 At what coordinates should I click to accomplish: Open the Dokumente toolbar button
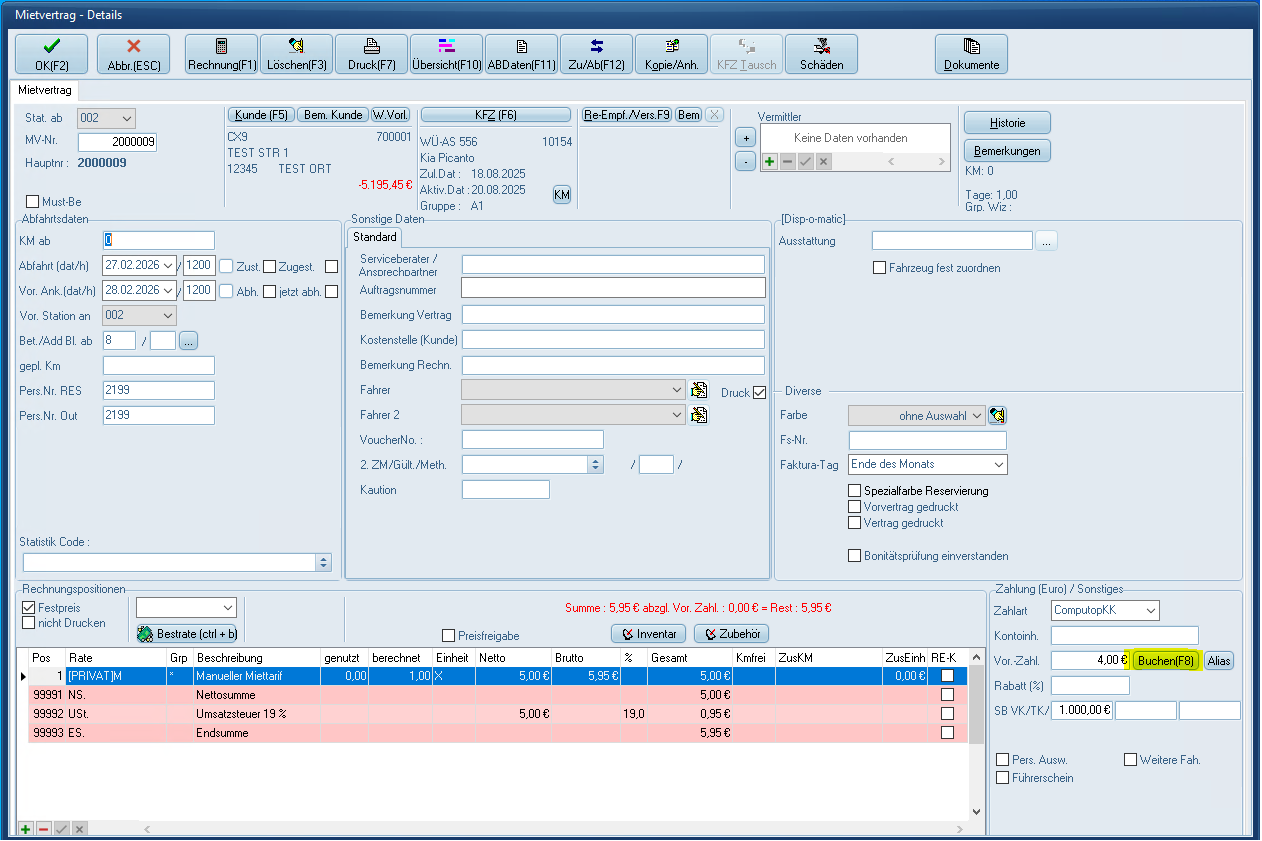click(971, 54)
